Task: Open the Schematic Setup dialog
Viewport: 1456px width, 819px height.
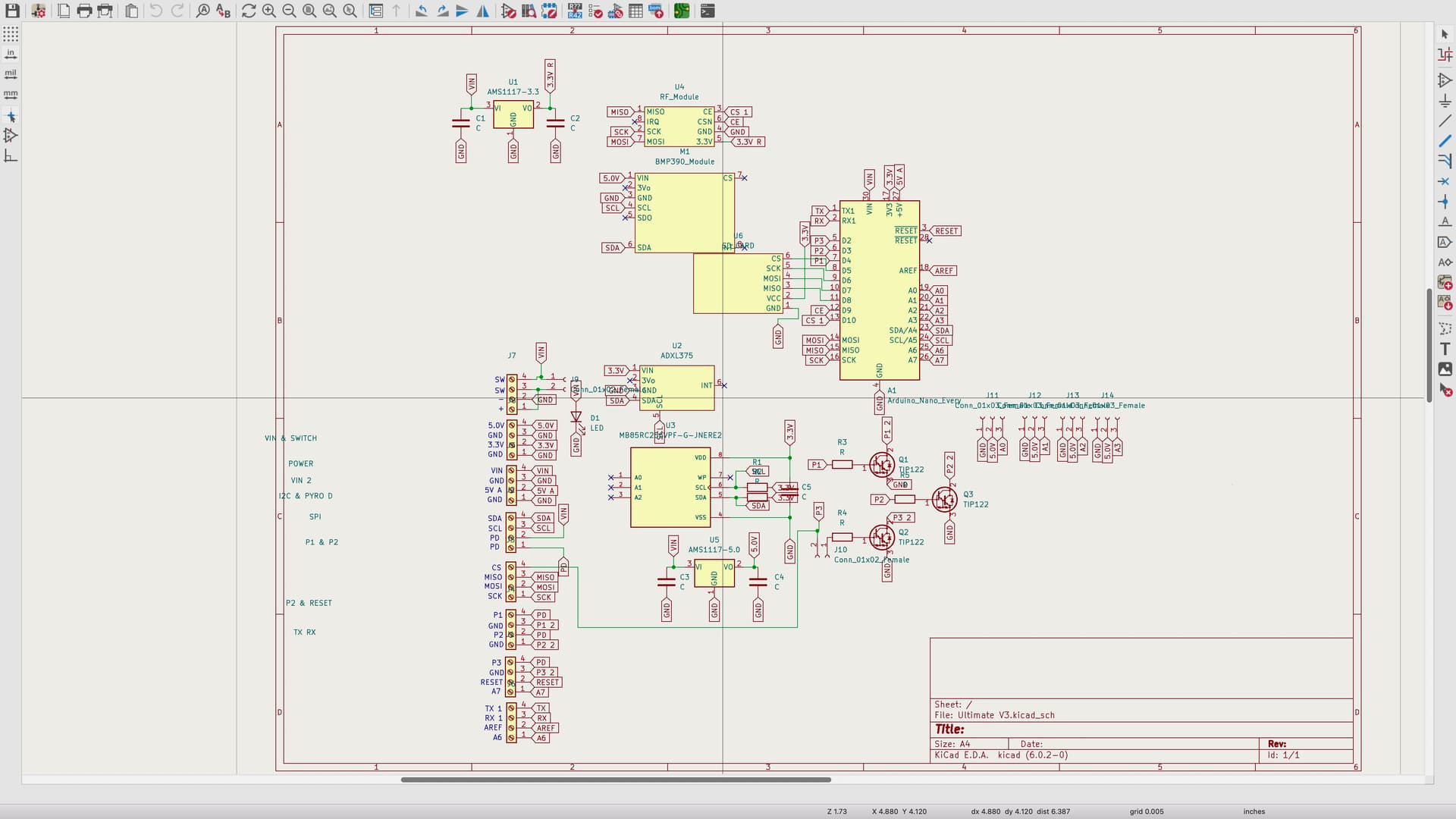Action: click(x=39, y=11)
